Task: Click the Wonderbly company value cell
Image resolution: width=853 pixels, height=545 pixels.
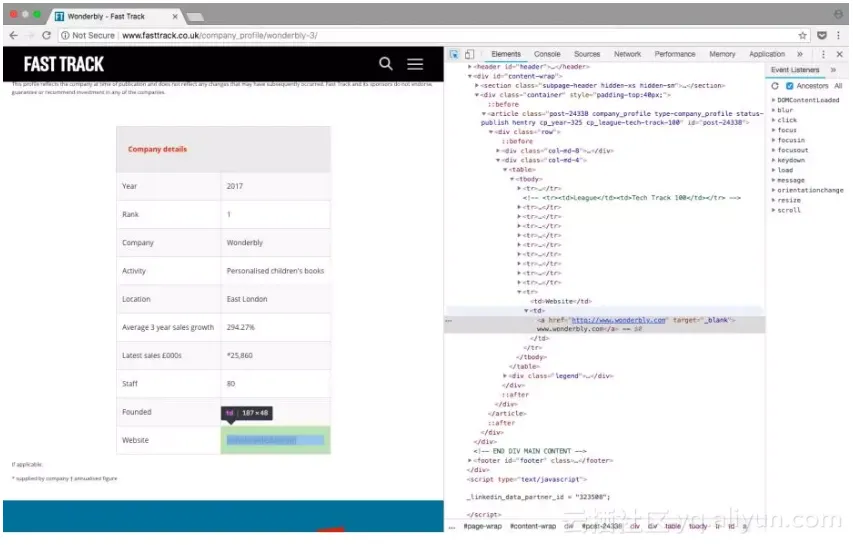Action: 276,243
